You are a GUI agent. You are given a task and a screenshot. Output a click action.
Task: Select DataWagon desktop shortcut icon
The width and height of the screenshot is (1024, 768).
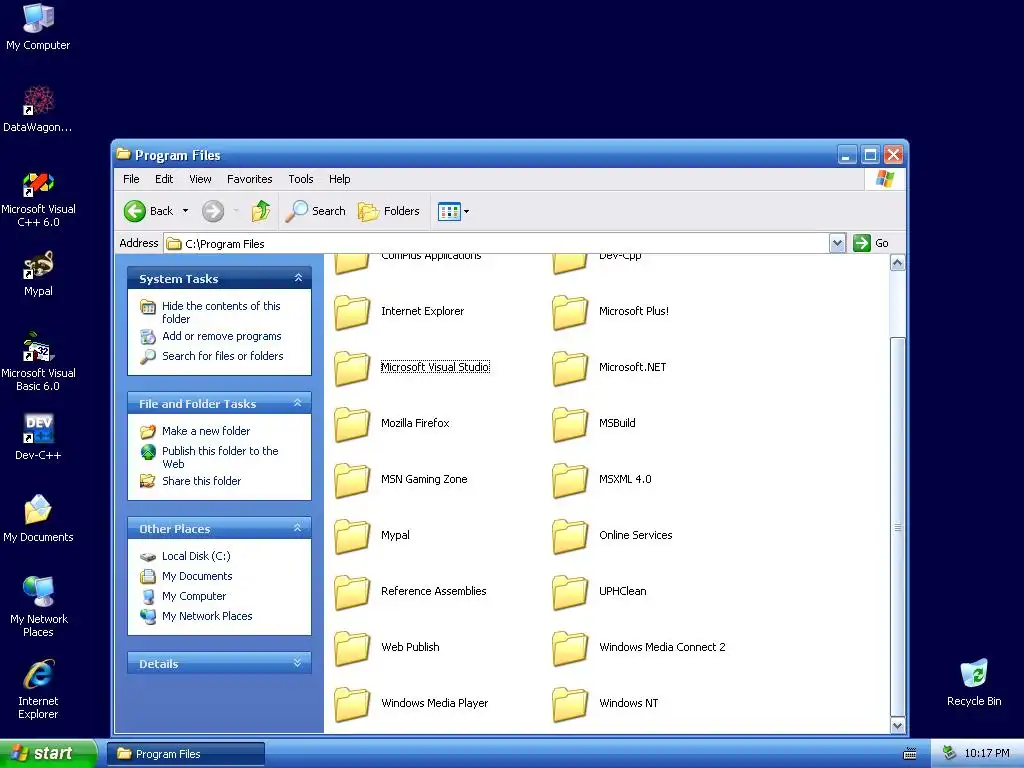click(39, 102)
